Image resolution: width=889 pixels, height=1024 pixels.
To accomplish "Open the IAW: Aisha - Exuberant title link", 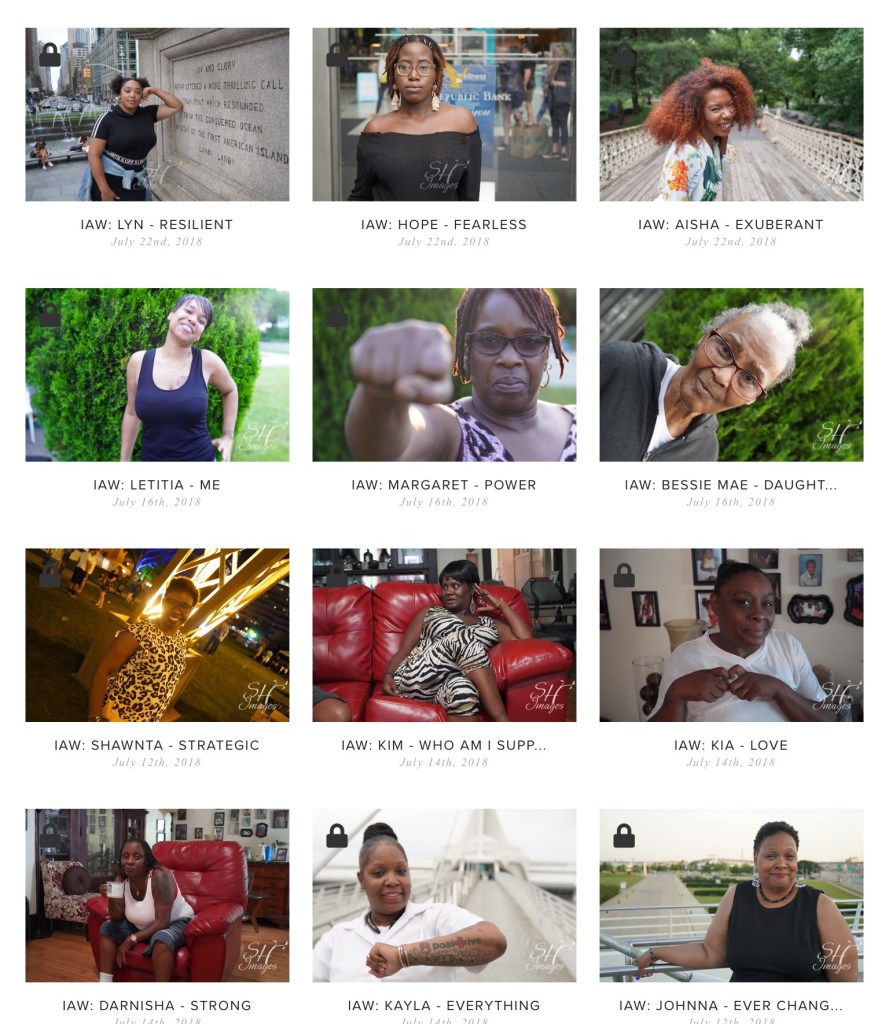I will click(731, 225).
